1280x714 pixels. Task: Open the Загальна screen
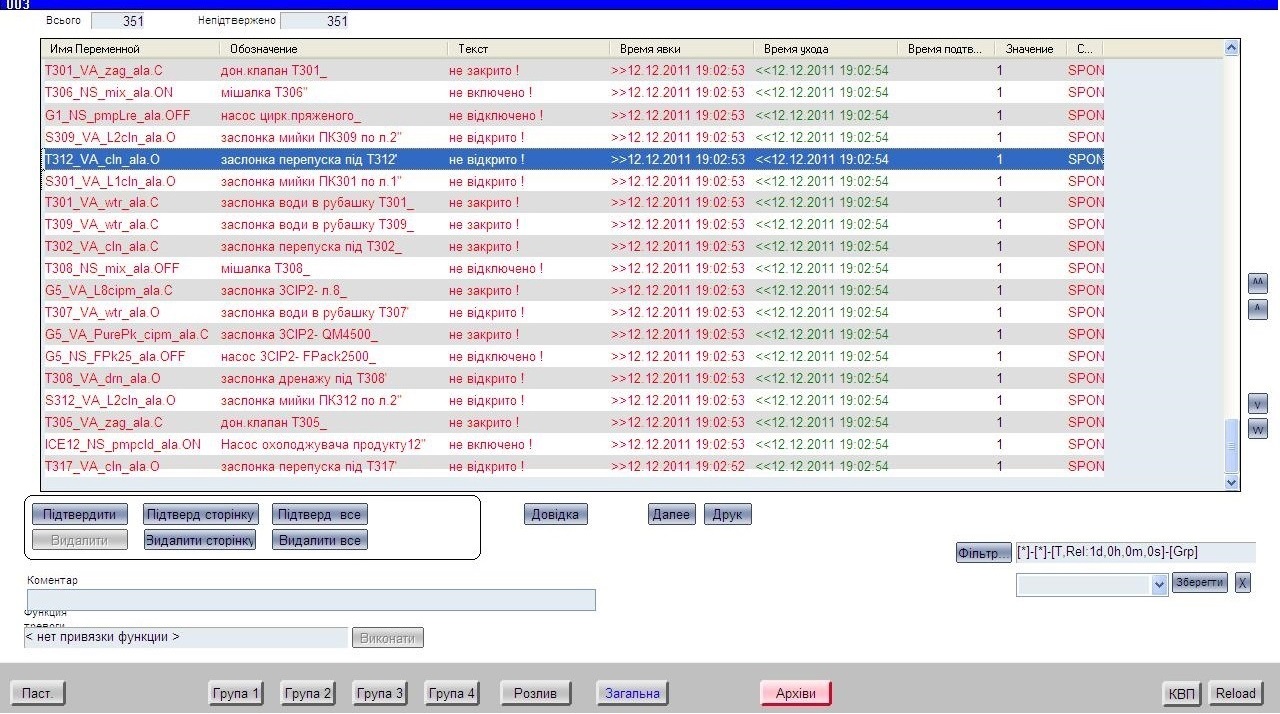[x=632, y=693]
